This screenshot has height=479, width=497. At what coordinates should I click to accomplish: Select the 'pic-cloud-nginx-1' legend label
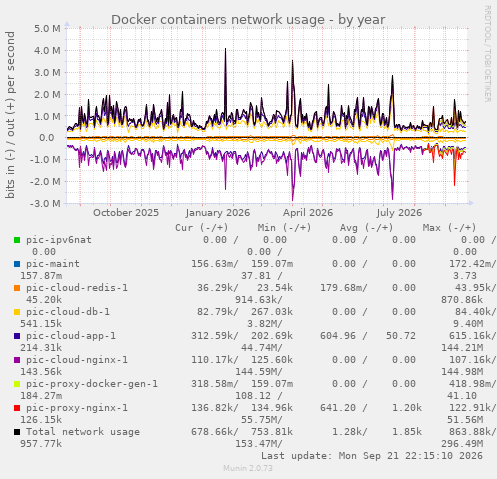(x=77, y=360)
